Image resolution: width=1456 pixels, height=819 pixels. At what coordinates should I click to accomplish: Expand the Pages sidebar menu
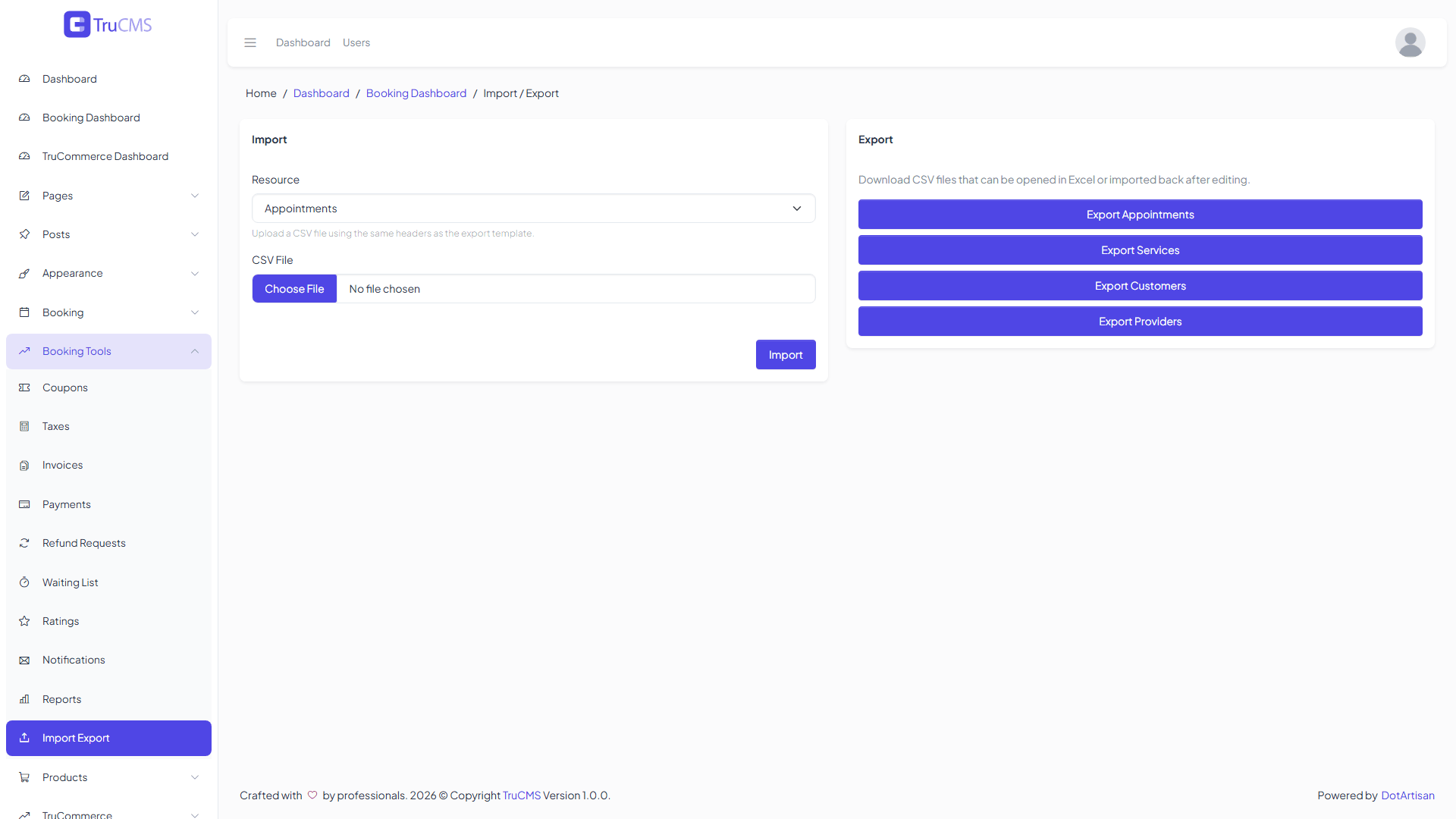108,196
